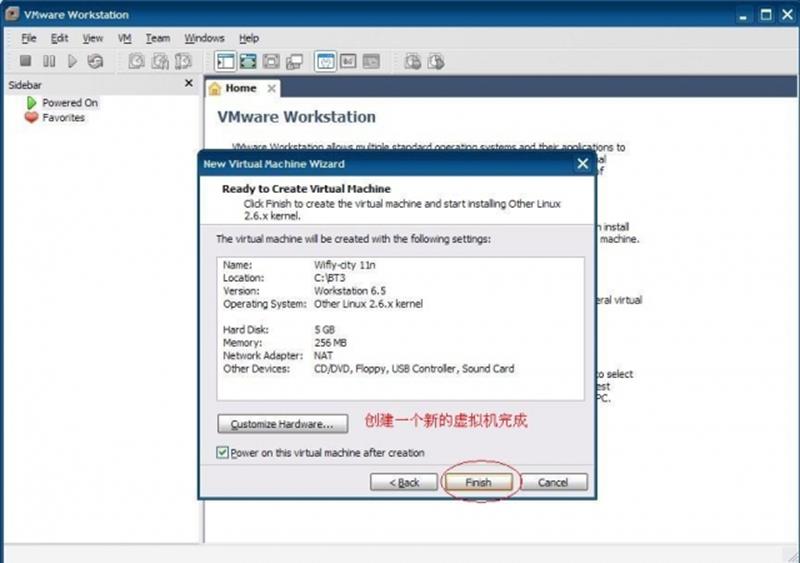This screenshot has width=800, height=563.
Task: Click the value 'Other Linux 2.6.x kernel'
Action: pos(368,304)
